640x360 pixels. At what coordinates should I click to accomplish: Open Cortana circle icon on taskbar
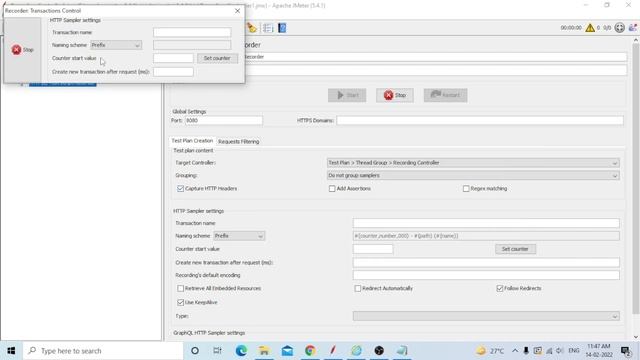coord(195,351)
